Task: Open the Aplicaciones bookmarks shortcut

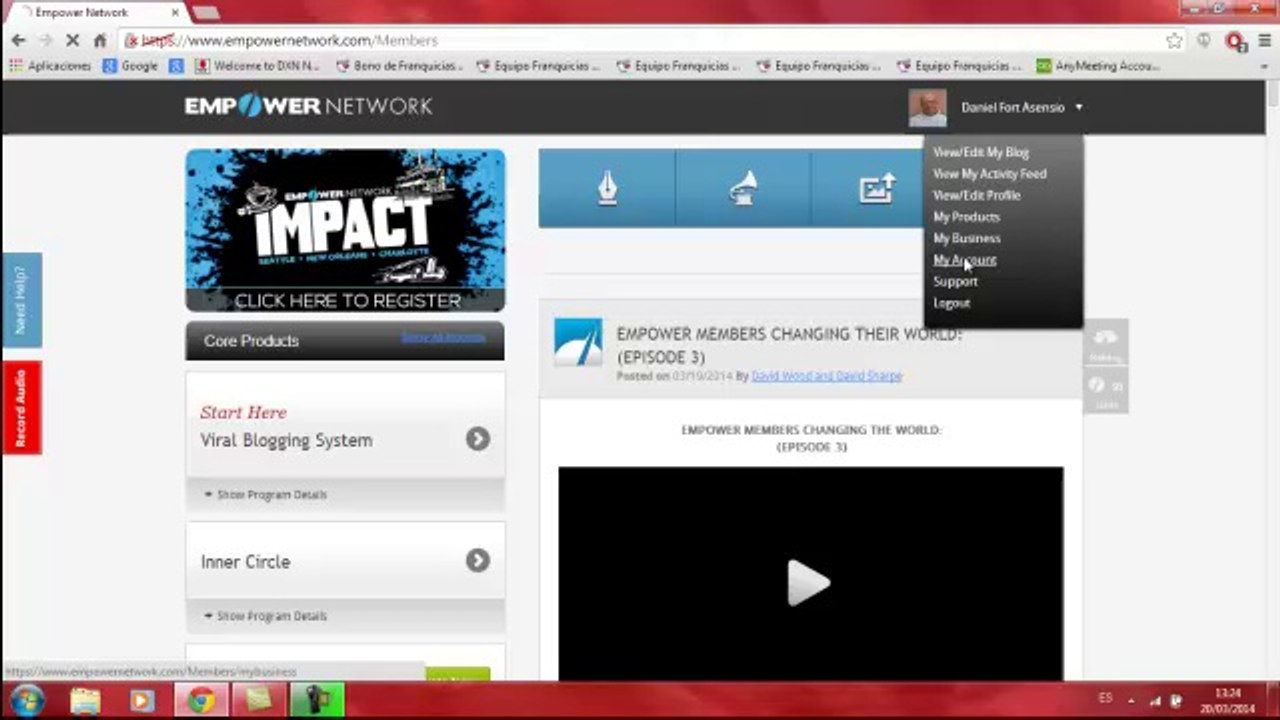Action: [x=49, y=66]
